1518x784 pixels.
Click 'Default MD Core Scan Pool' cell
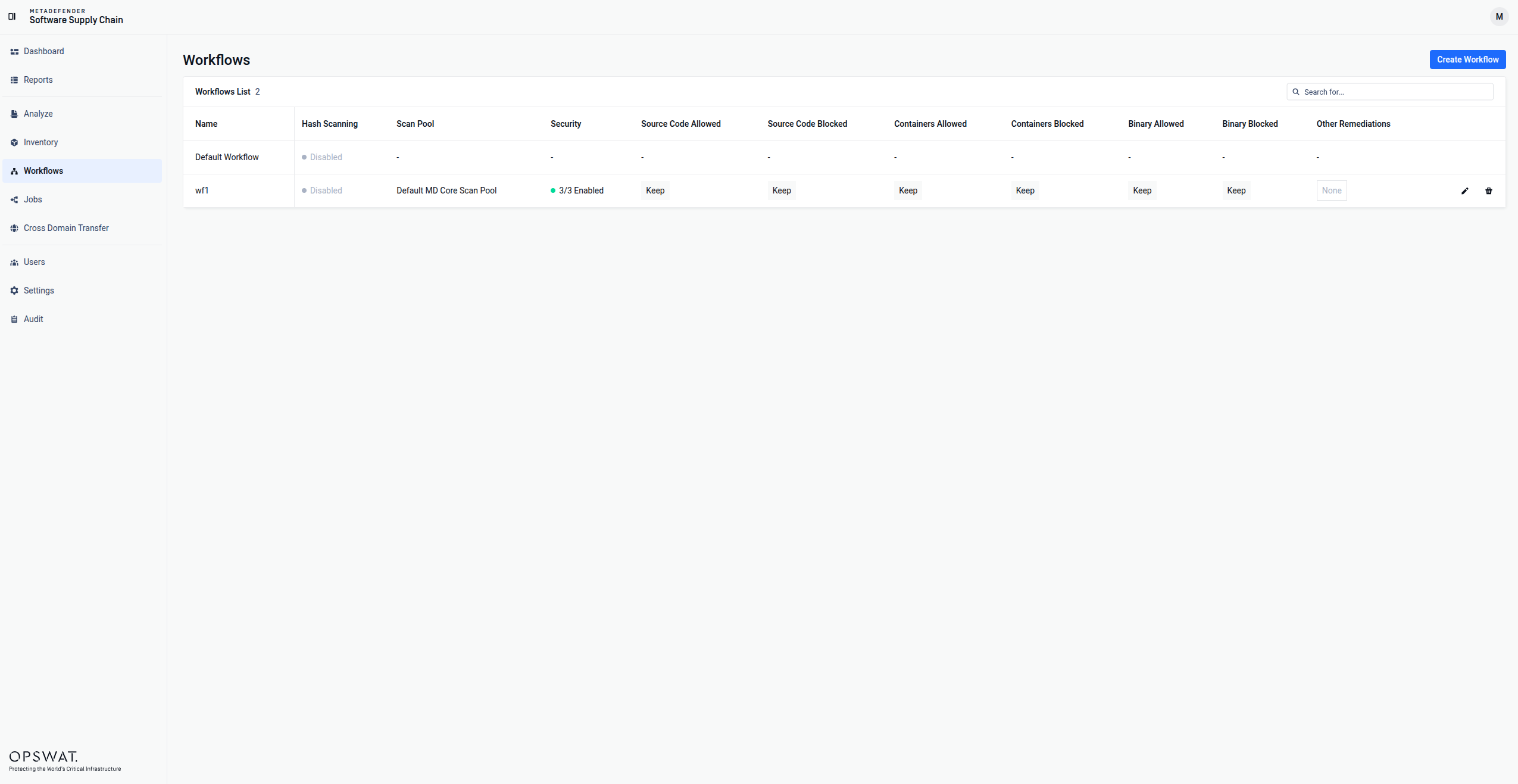[x=446, y=190]
